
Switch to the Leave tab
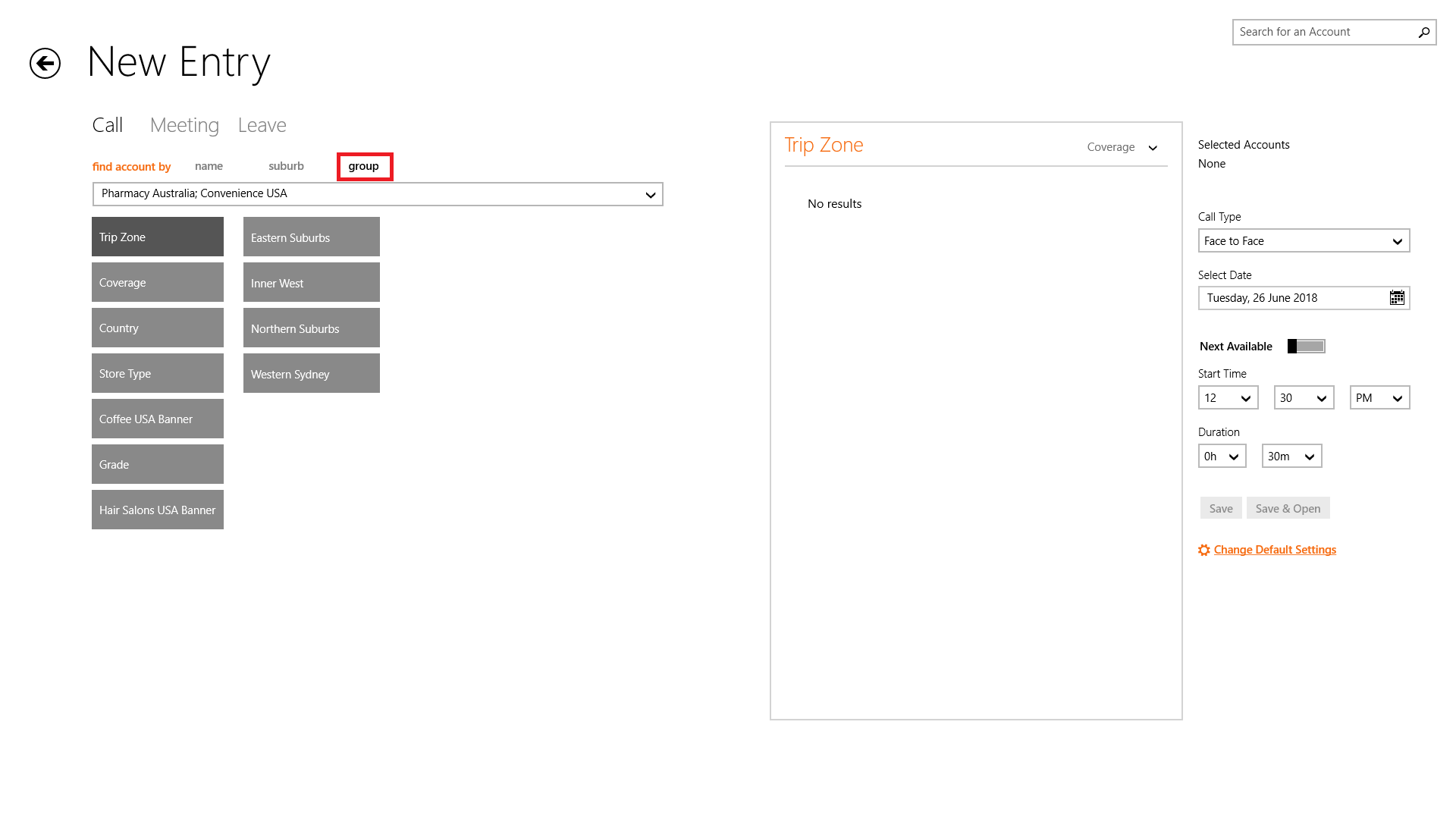pos(262,125)
